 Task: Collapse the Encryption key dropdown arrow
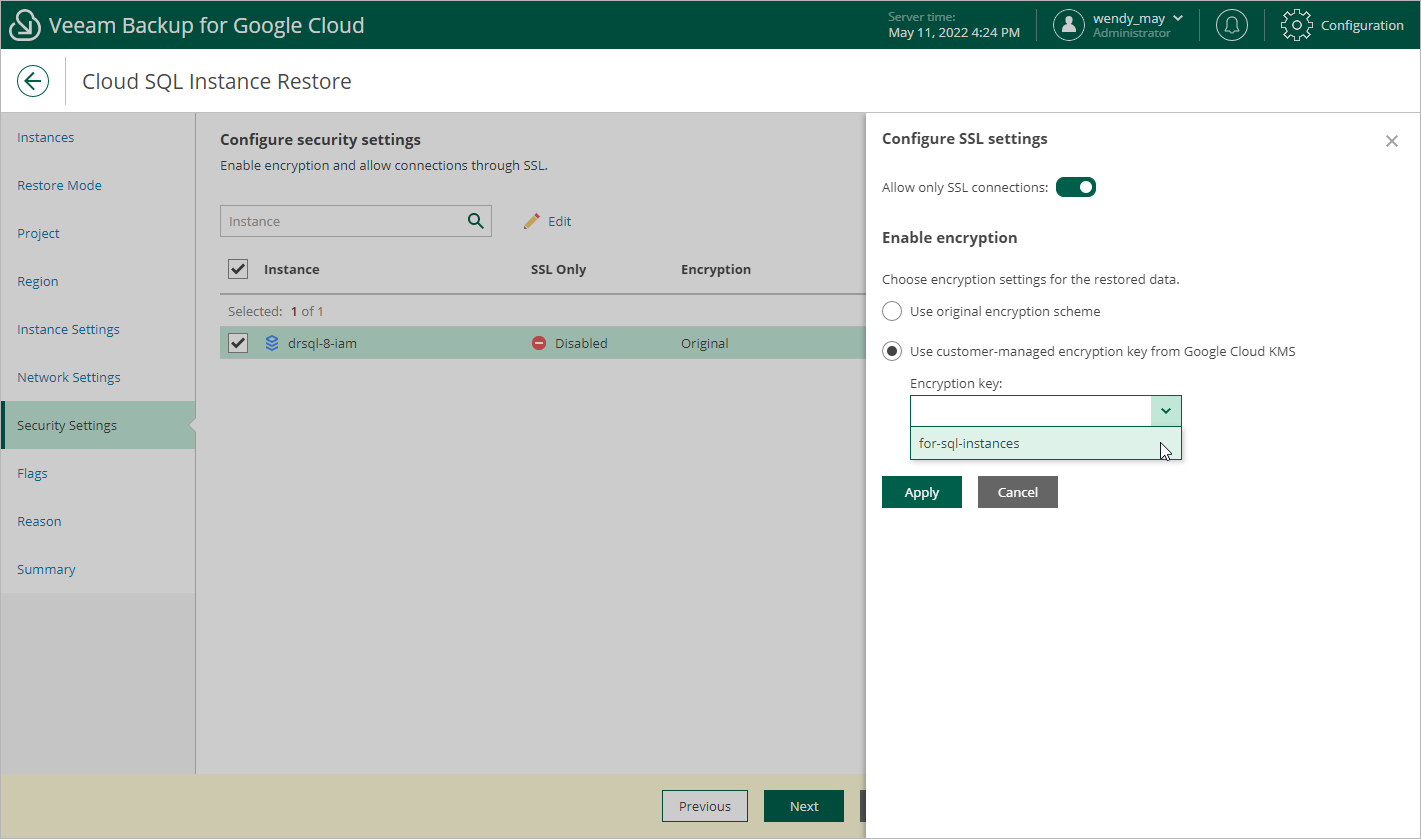1166,411
